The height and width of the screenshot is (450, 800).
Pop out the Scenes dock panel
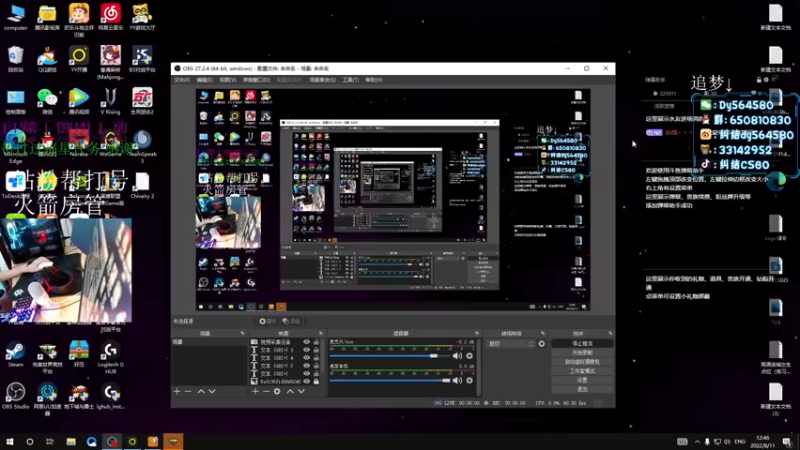[x=242, y=334]
